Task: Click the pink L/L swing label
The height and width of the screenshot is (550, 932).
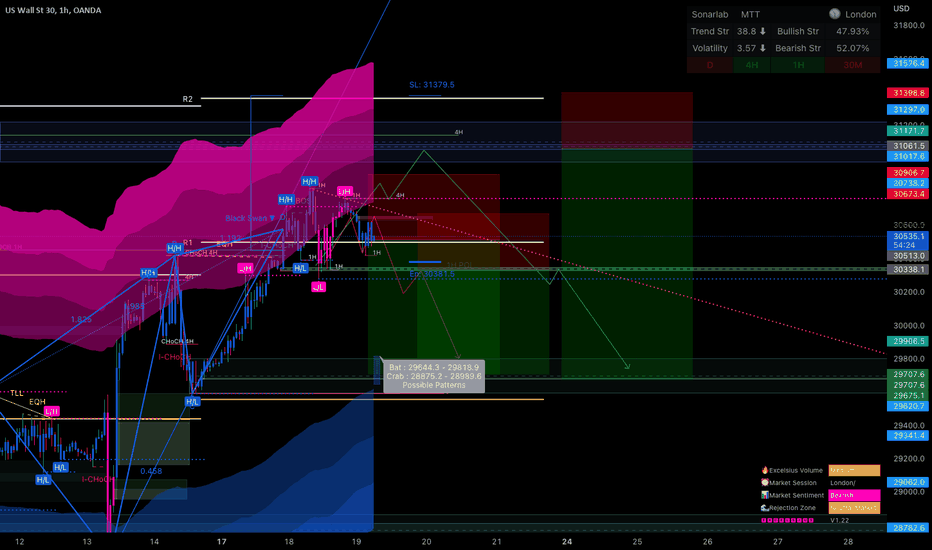Action: (x=319, y=287)
